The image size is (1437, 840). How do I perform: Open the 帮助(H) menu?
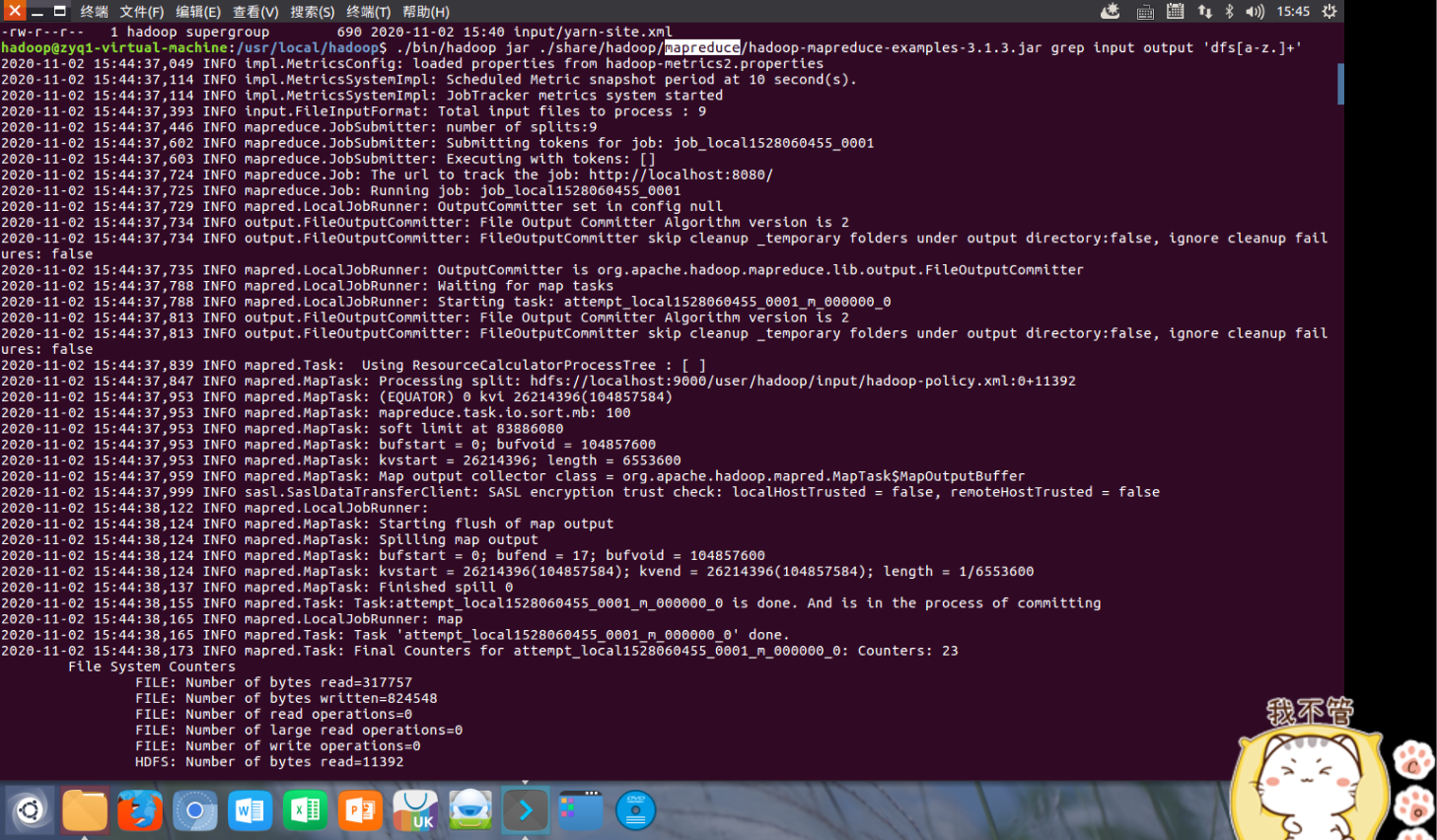pos(426,11)
